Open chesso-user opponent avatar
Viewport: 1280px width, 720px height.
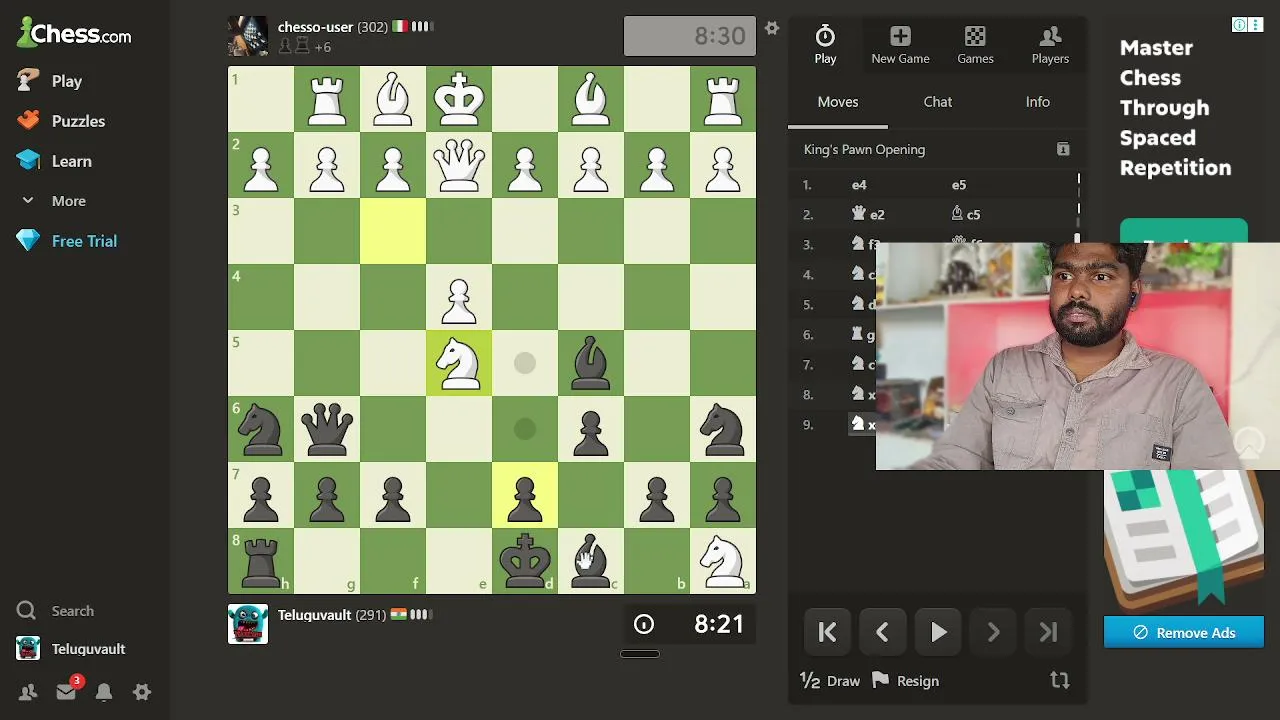point(248,36)
